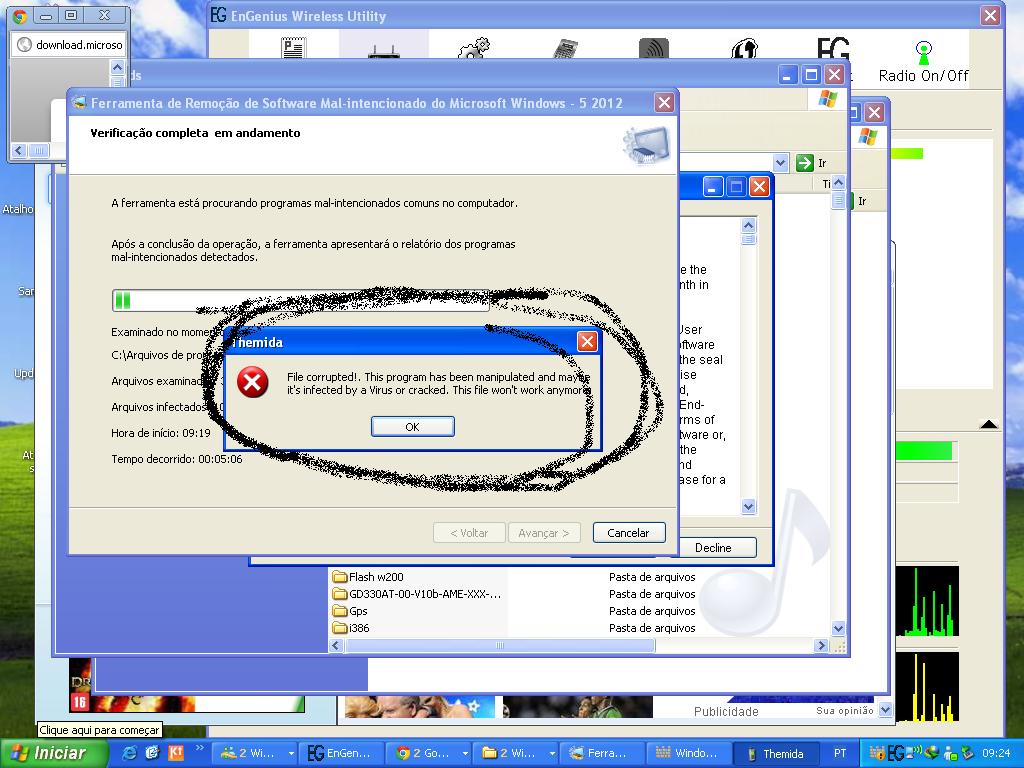Image resolution: width=1024 pixels, height=768 pixels.
Task: Open the profile page icon in EnGenius toolbar
Action: [293, 48]
